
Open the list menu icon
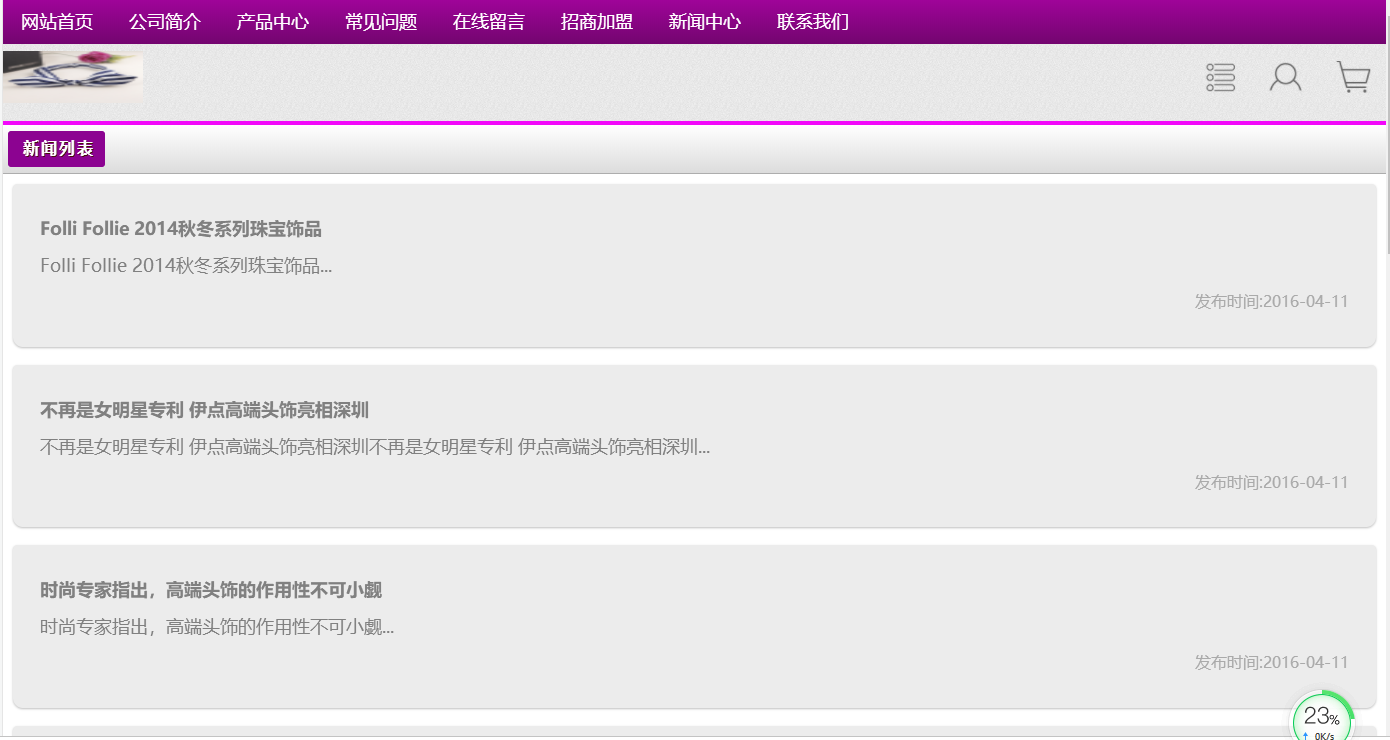[1221, 77]
